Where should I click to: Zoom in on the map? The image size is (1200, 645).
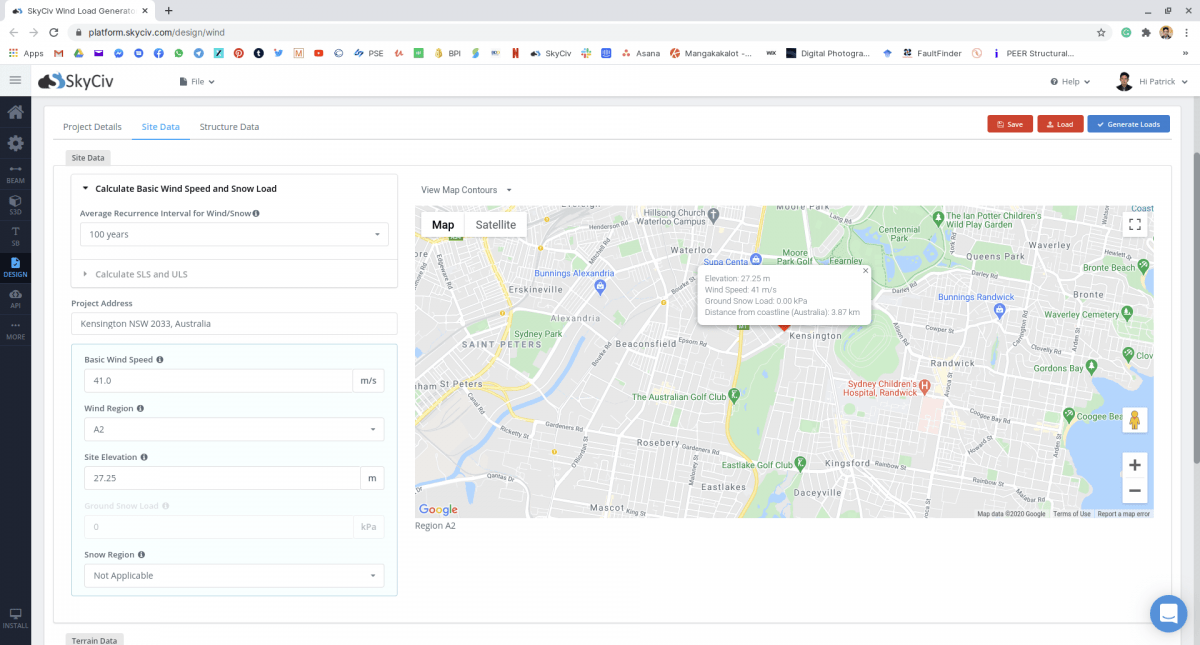1134,465
